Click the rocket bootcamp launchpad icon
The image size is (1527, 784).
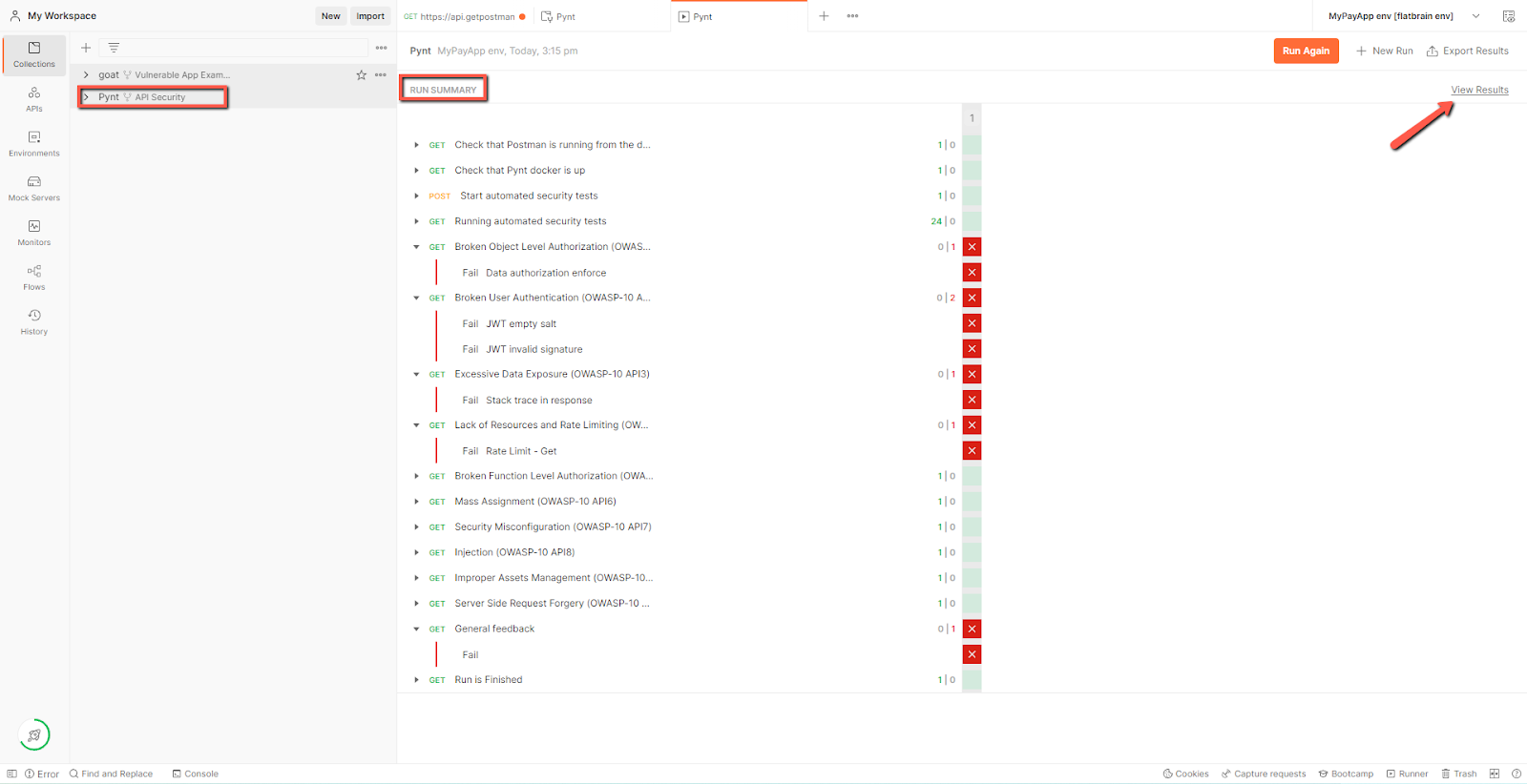click(x=34, y=734)
